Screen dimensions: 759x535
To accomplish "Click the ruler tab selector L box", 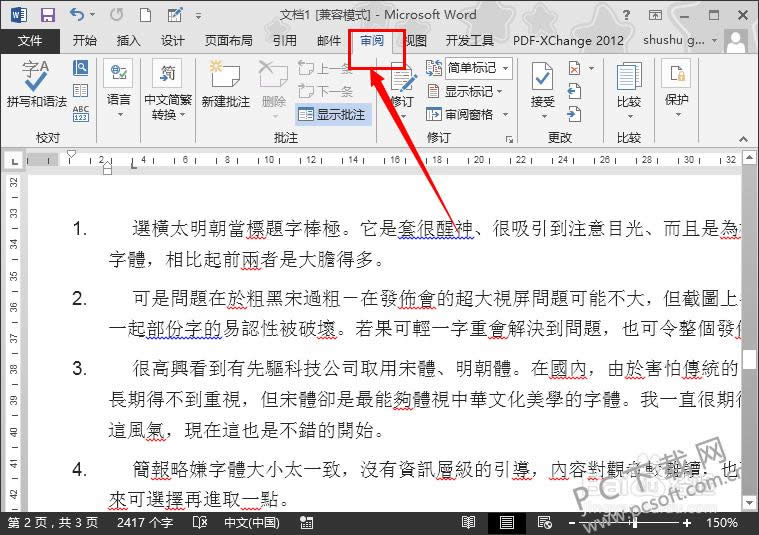I will [15, 161].
